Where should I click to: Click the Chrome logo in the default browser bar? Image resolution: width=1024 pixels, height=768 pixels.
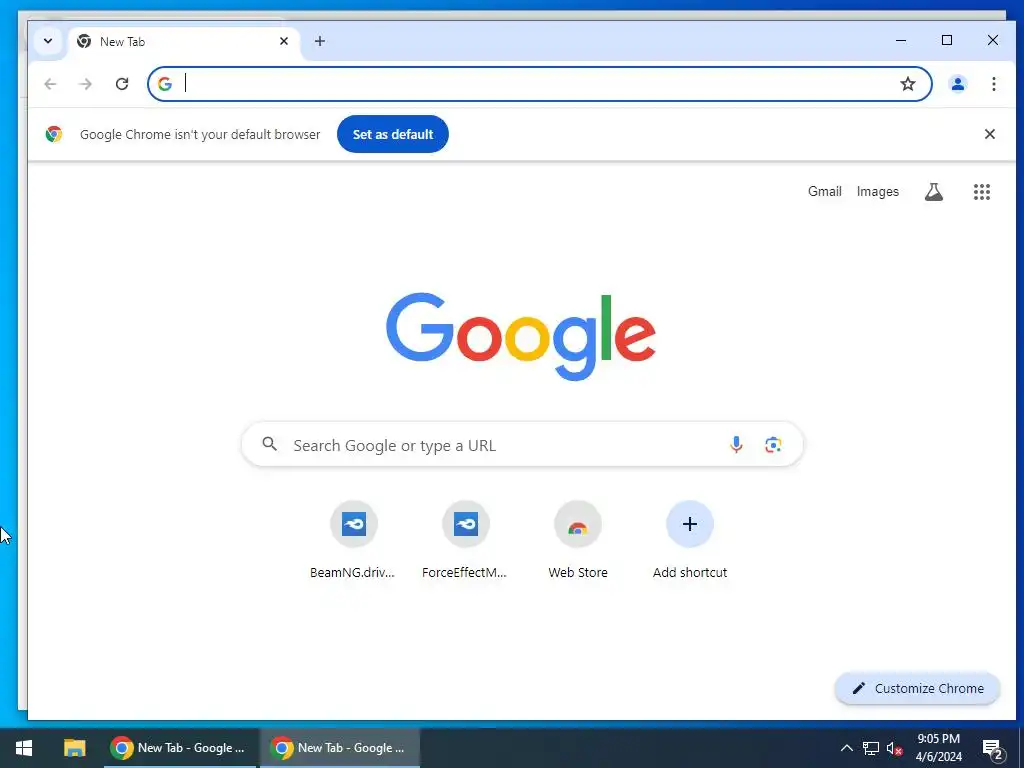pyautogui.click(x=54, y=134)
